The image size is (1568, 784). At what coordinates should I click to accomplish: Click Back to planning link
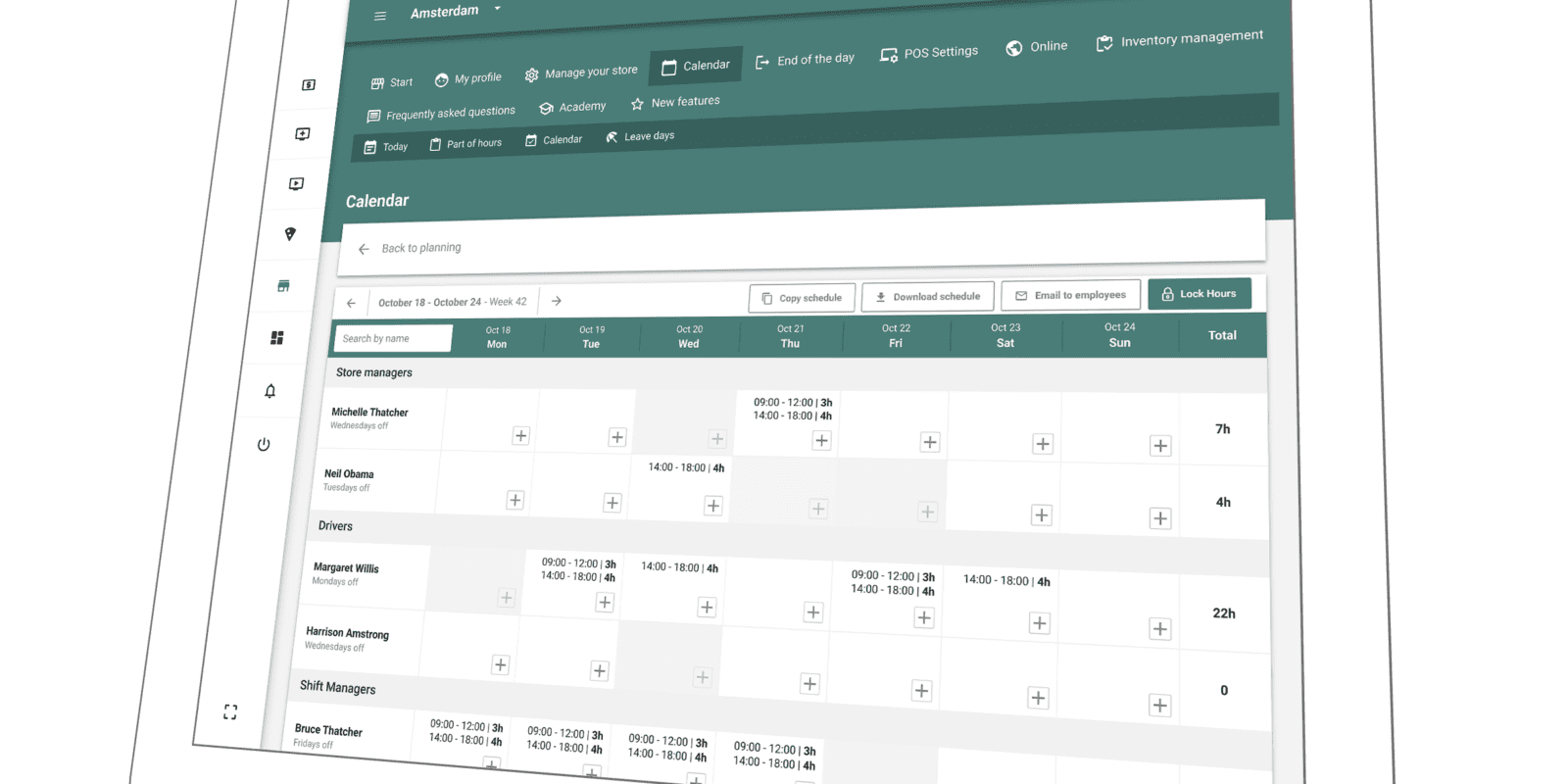pos(420,248)
